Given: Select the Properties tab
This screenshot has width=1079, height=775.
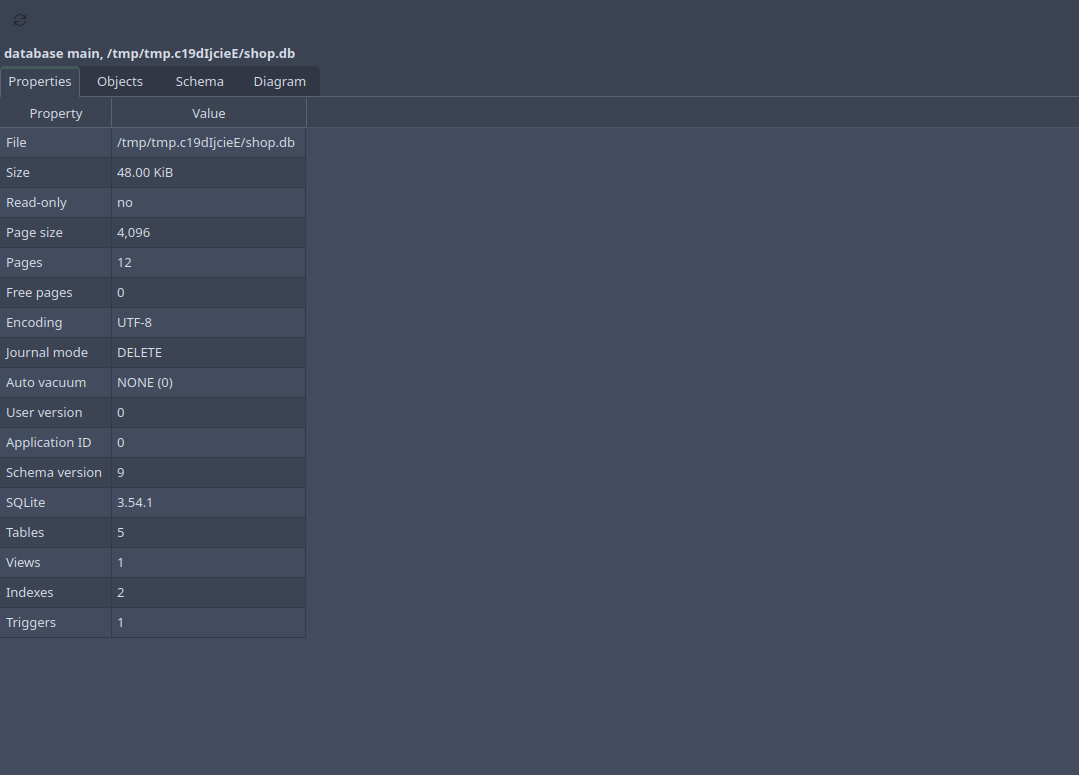Looking at the screenshot, I should tap(40, 81).
